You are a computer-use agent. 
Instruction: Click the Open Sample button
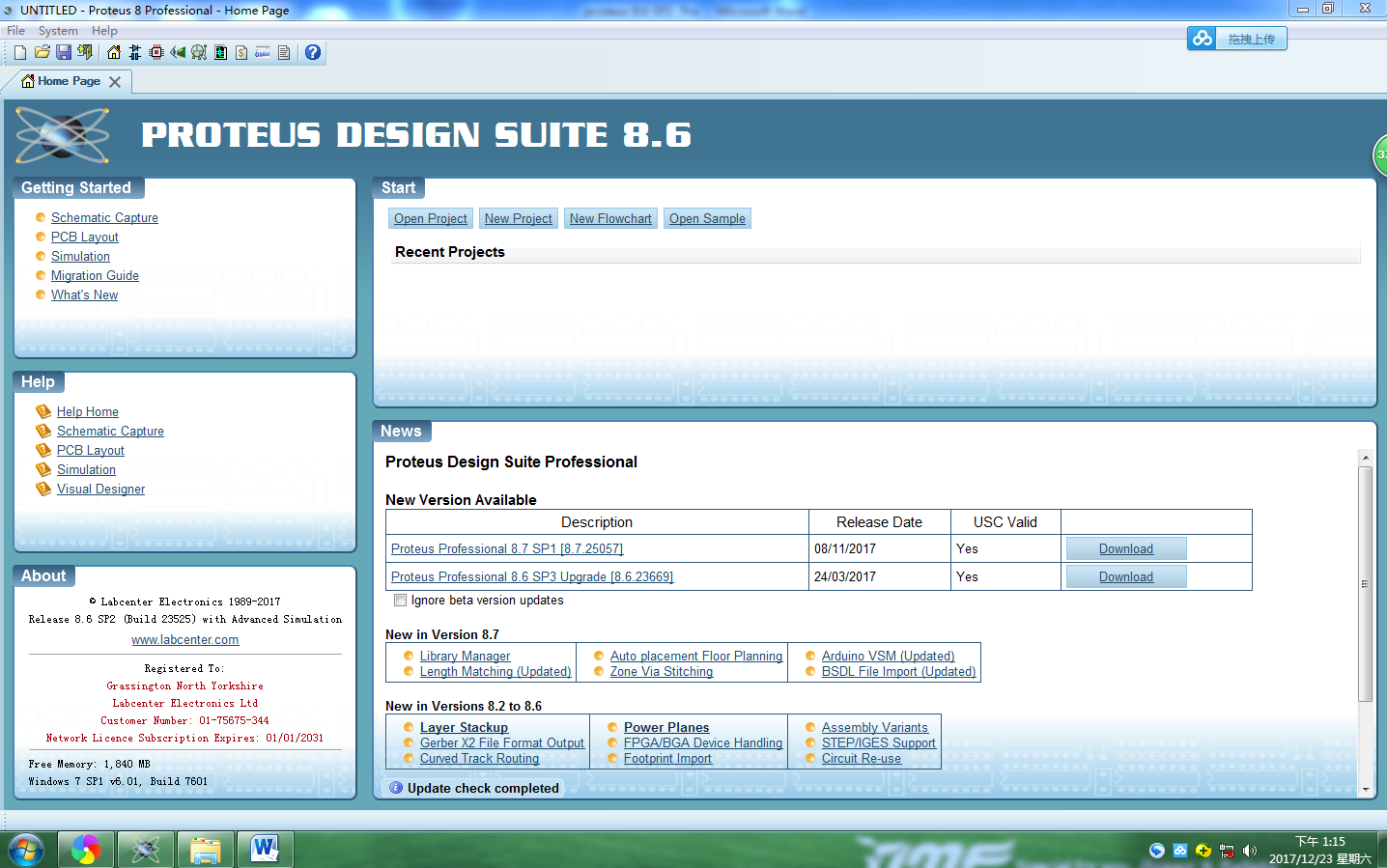707,219
